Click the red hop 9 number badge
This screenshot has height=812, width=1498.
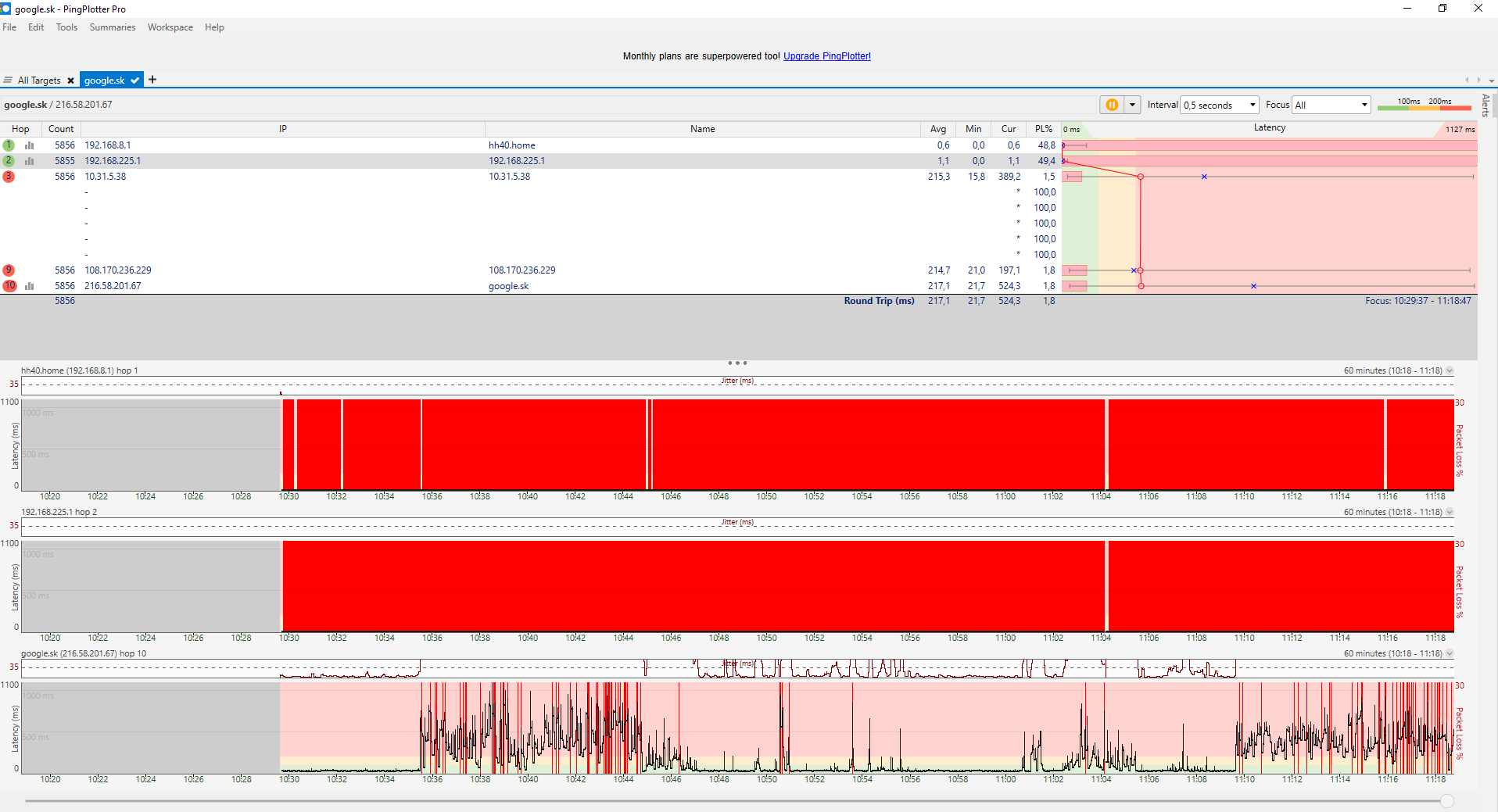click(9, 270)
